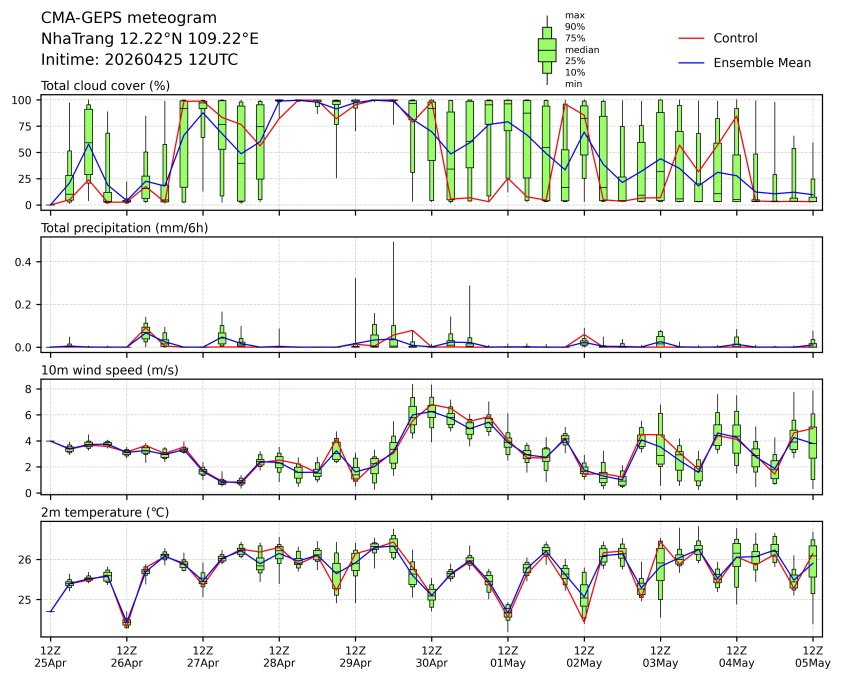The image size is (842, 680).
Task: Click the 12Z 30Apr time axis label
Action: (x=431, y=656)
